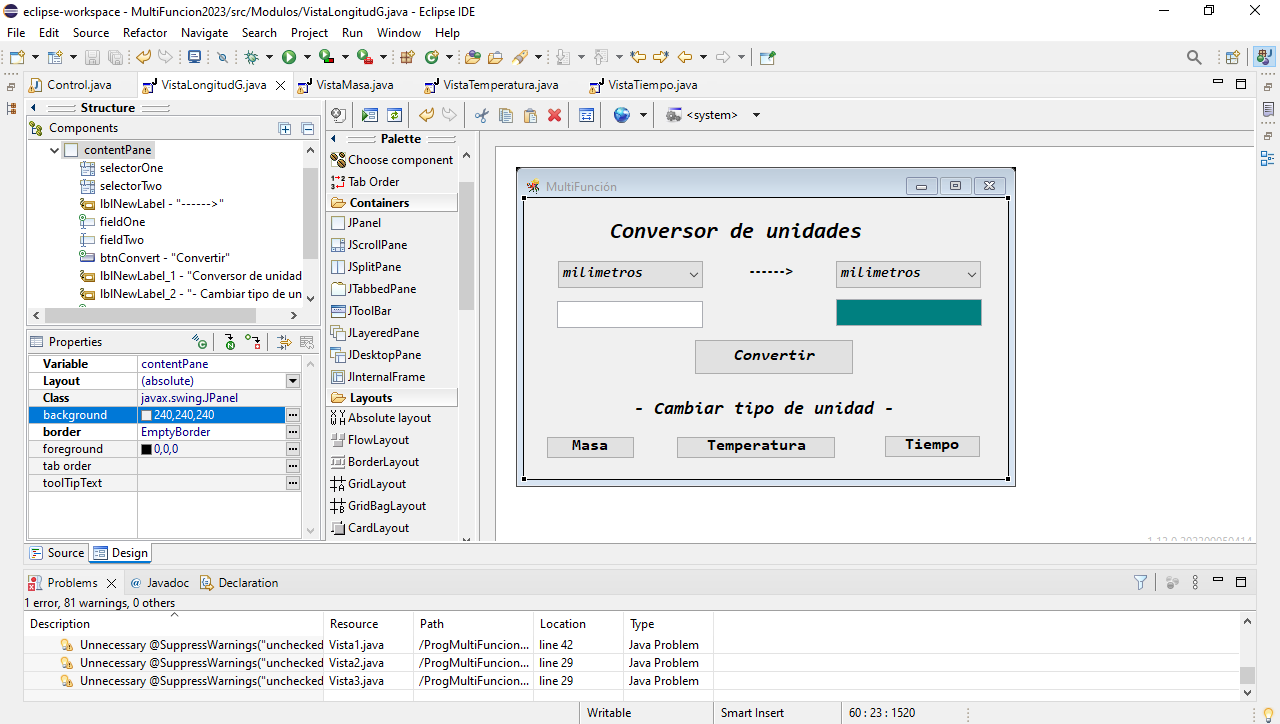Select BorderLayout in Layouts palette
This screenshot has width=1280, height=724.
(x=374, y=462)
